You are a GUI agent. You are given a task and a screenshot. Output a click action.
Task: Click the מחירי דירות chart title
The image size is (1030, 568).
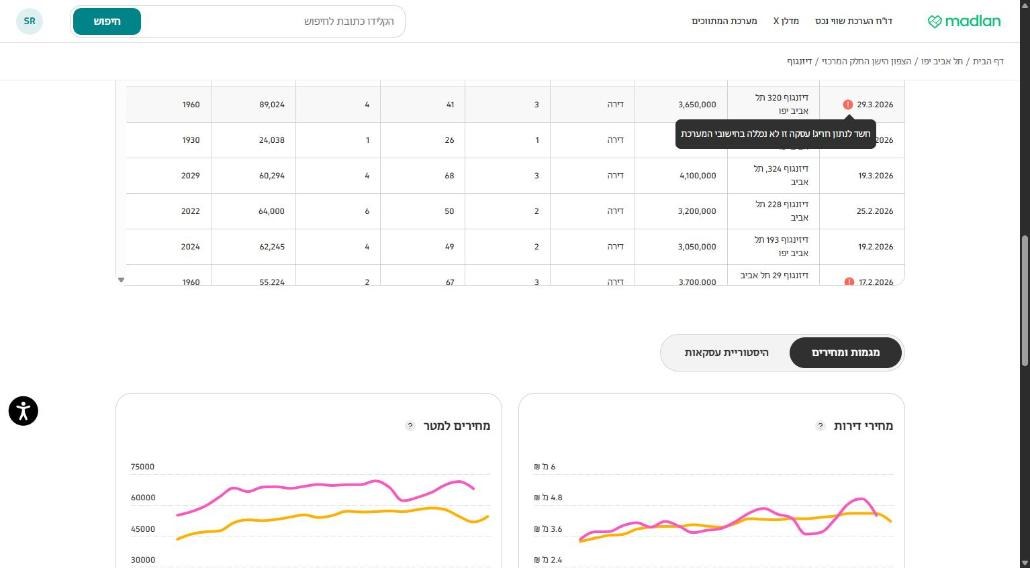[863, 426]
